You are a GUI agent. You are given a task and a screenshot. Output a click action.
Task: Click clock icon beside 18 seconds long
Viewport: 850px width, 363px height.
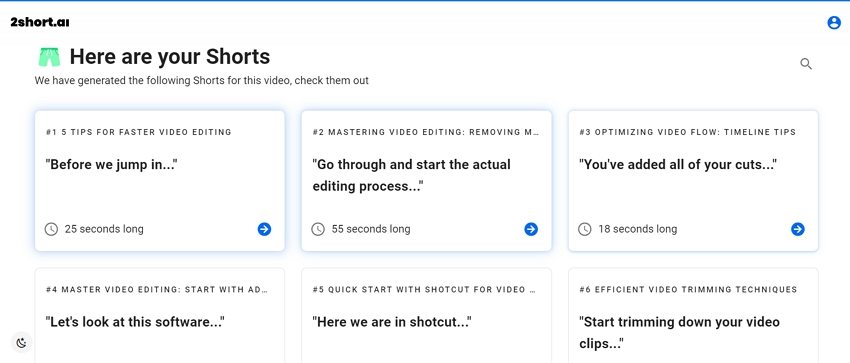pyautogui.click(x=584, y=229)
